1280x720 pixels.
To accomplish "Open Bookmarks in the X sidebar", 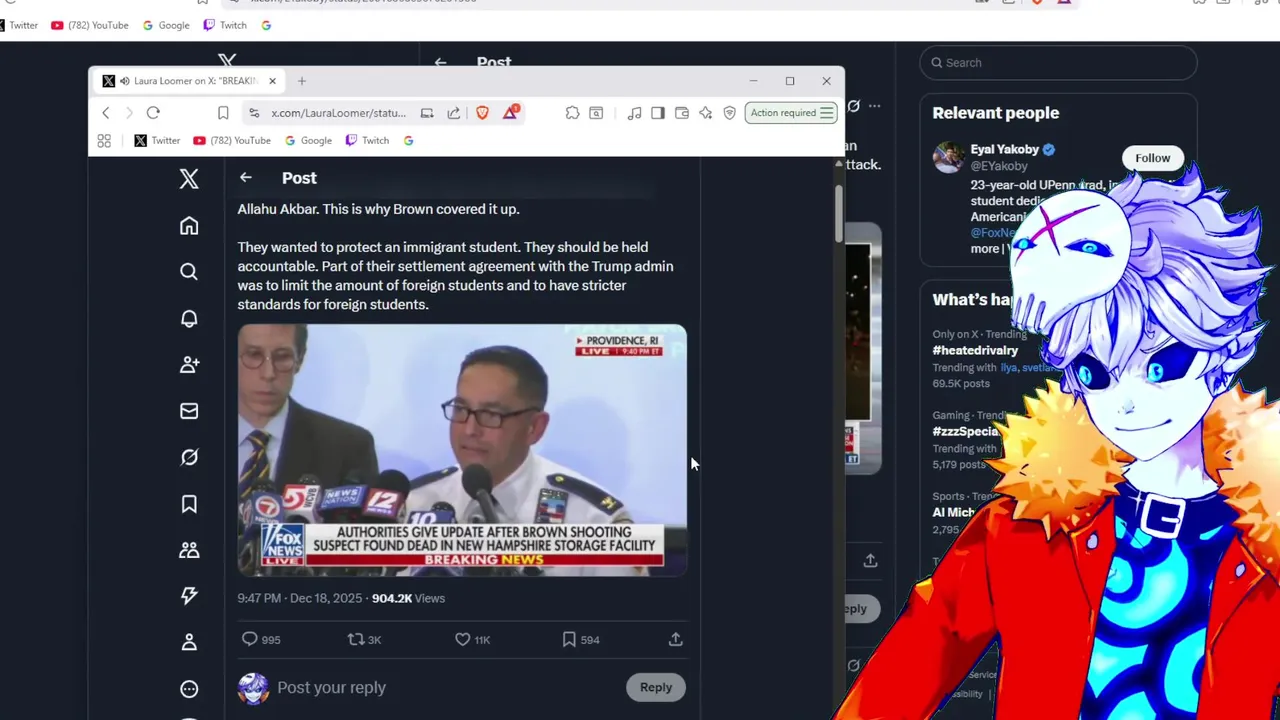I will (189, 504).
